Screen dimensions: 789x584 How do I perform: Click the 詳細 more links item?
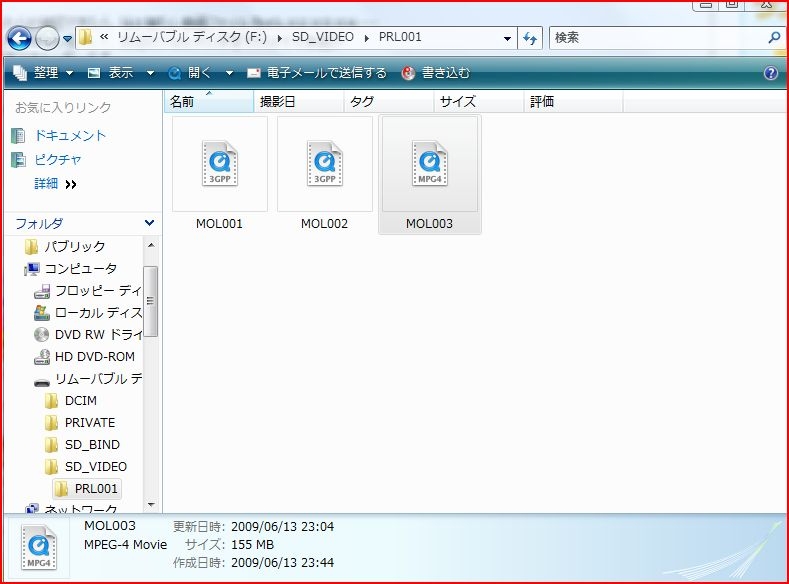(55, 184)
